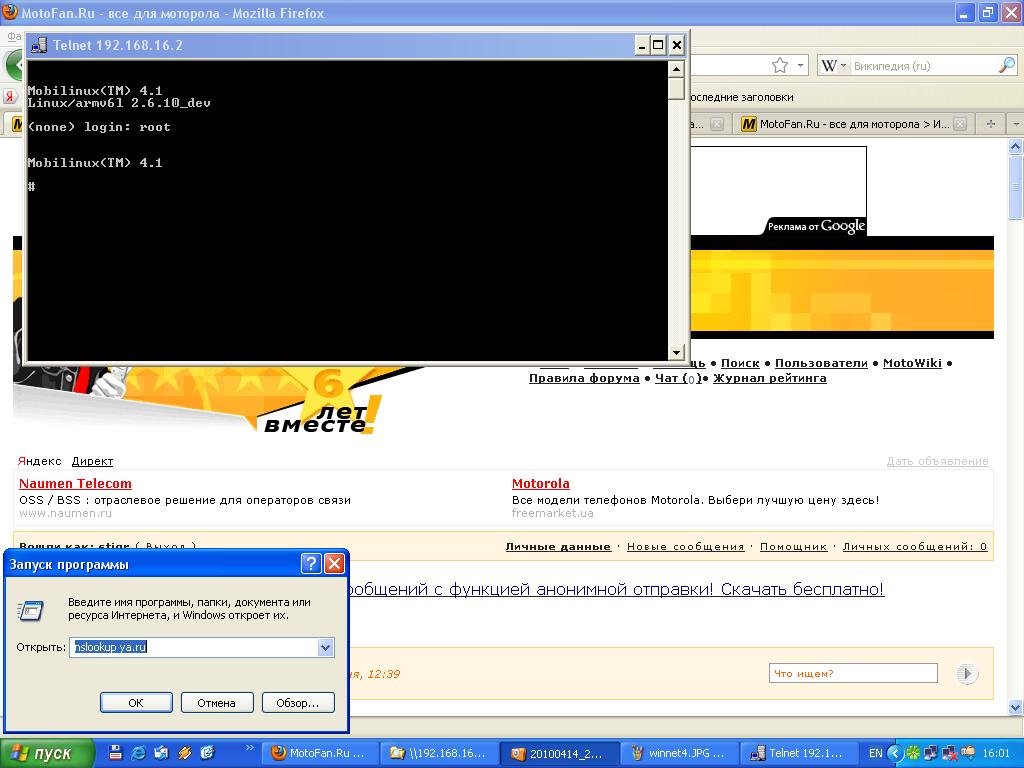Open the Поиск link on the forum
The image size is (1024, 768).
740,363
